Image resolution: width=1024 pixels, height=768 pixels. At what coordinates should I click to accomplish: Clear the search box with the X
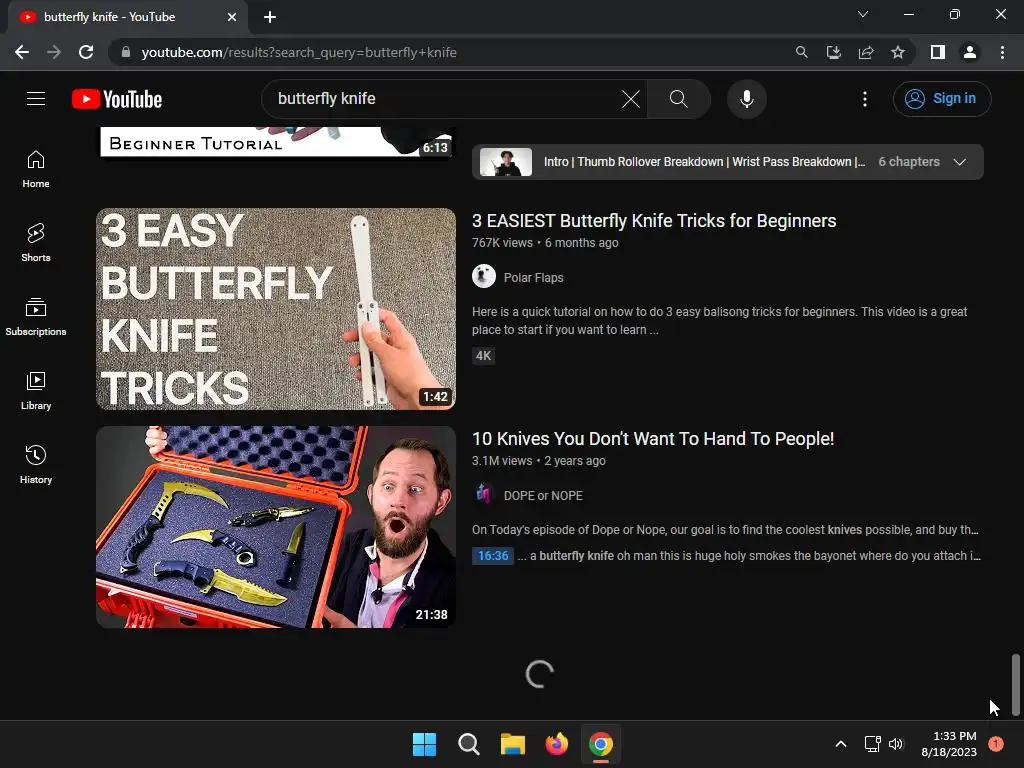[630, 99]
